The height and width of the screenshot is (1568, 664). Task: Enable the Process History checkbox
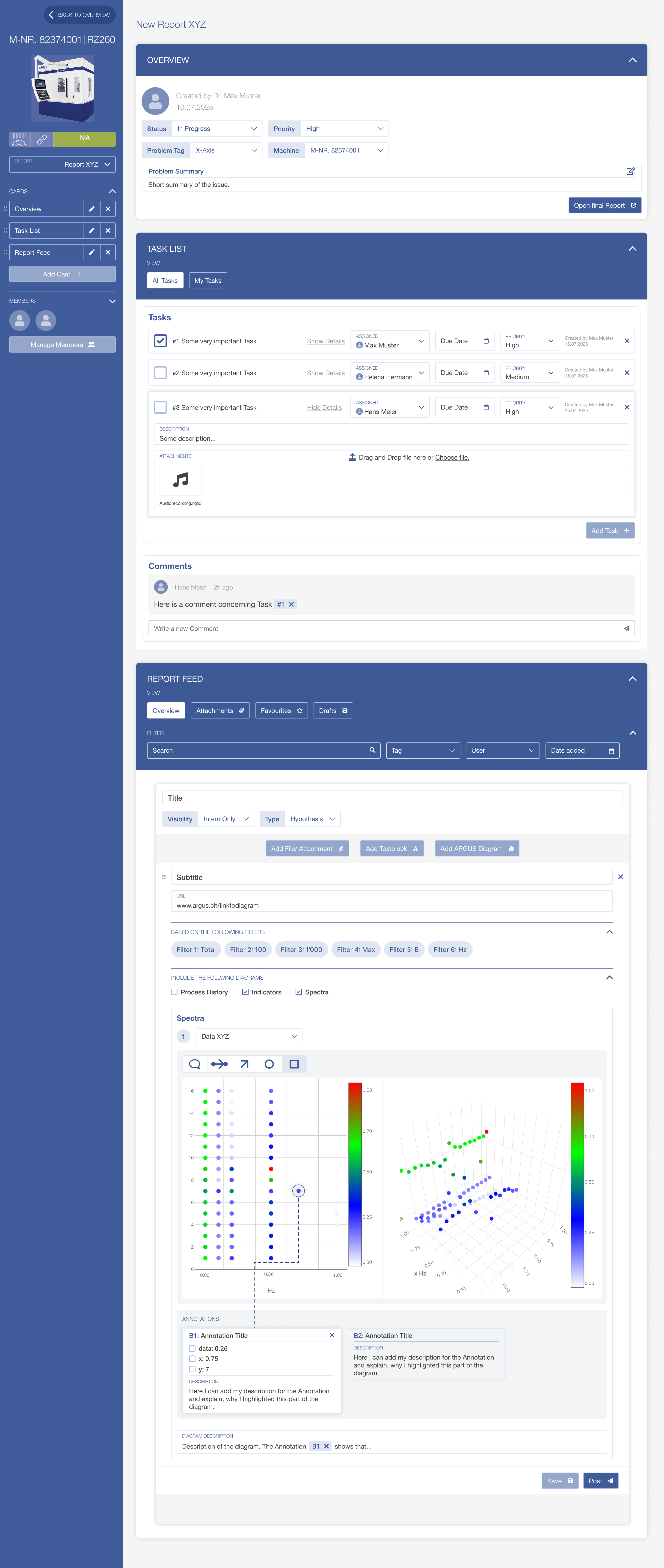[175, 992]
